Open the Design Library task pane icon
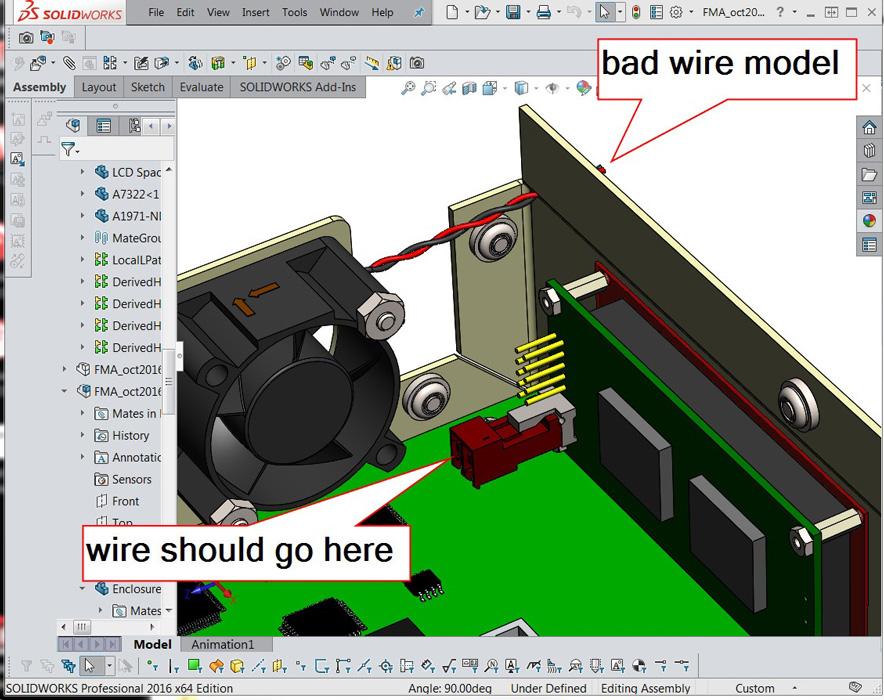 tap(869, 150)
